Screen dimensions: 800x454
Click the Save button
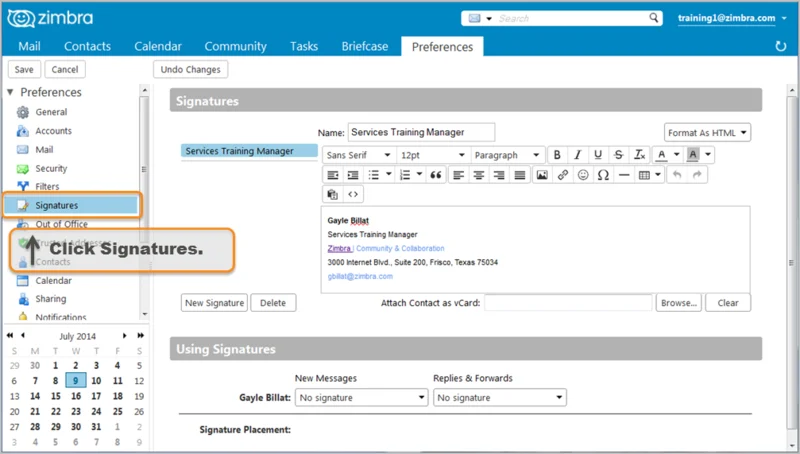(x=24, y=69)
